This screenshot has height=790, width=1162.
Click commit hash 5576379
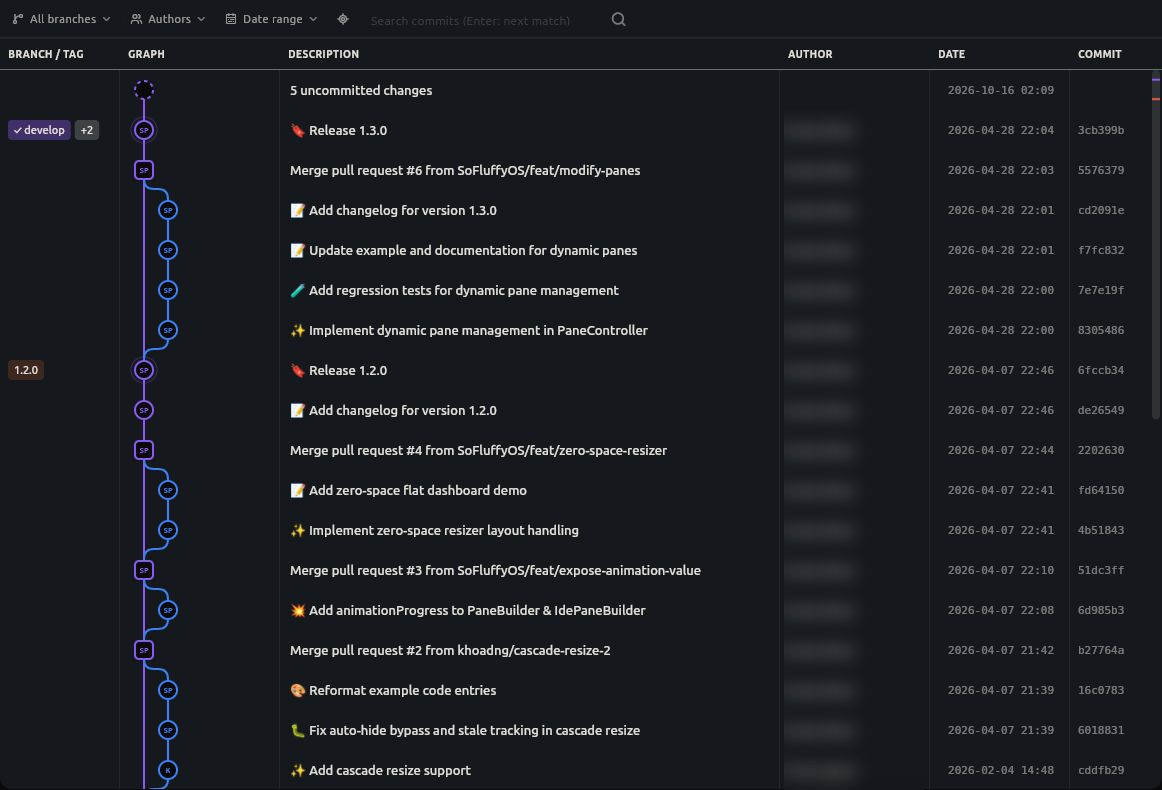[1100, 170]
